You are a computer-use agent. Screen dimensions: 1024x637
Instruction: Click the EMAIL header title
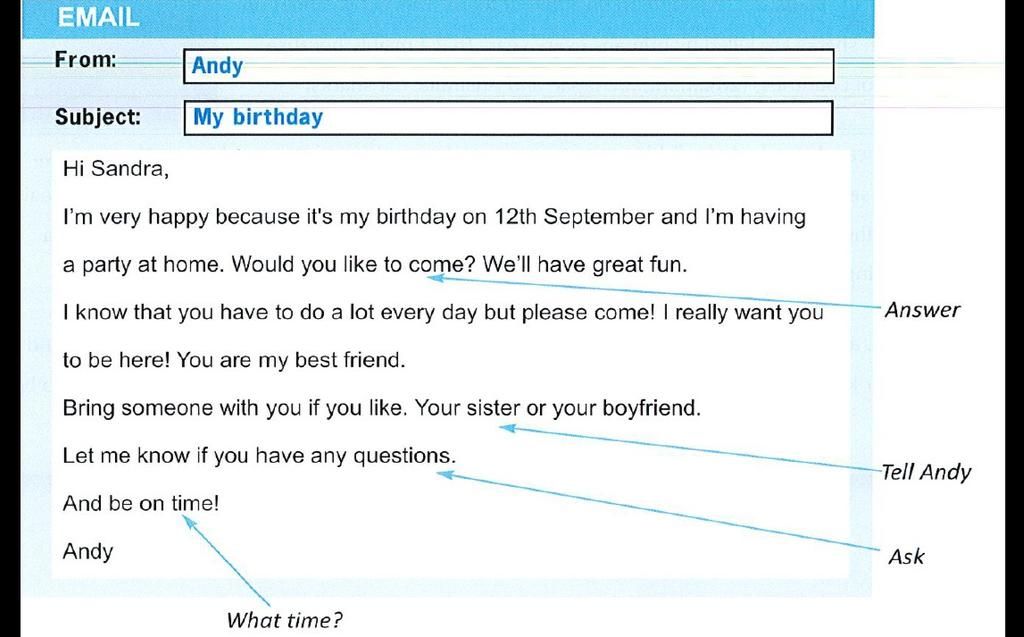(99, 17)
